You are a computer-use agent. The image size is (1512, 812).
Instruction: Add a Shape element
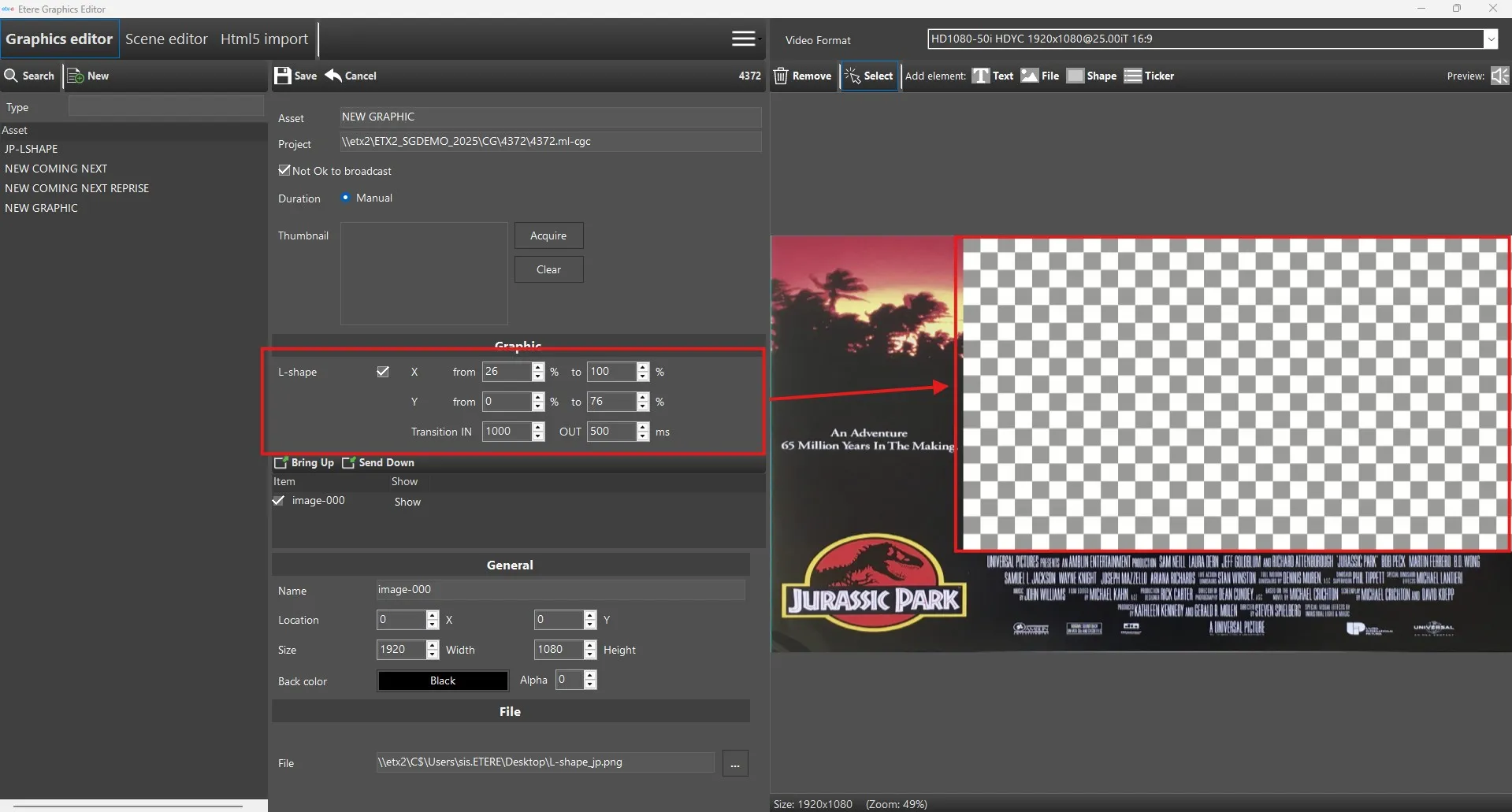coord(1091,76)
